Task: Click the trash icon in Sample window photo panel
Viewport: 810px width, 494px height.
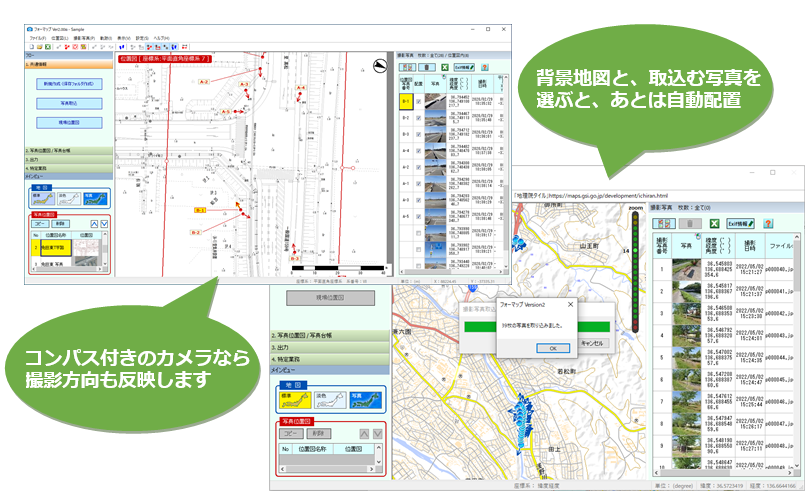Action: pyautogui.click(x=426, y=67)
